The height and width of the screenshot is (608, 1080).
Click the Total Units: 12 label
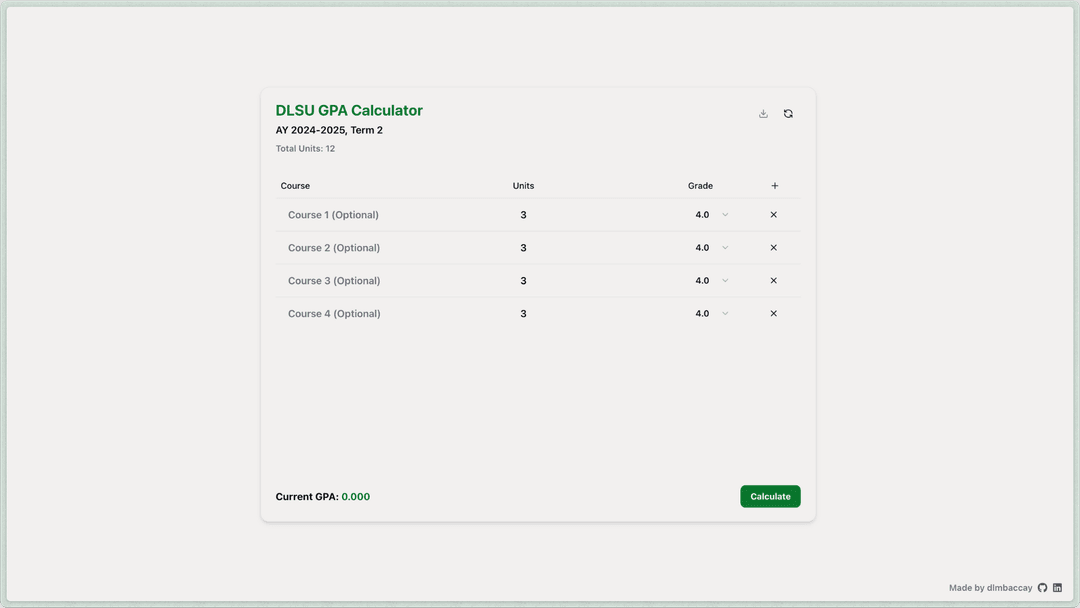coord(305,149)
